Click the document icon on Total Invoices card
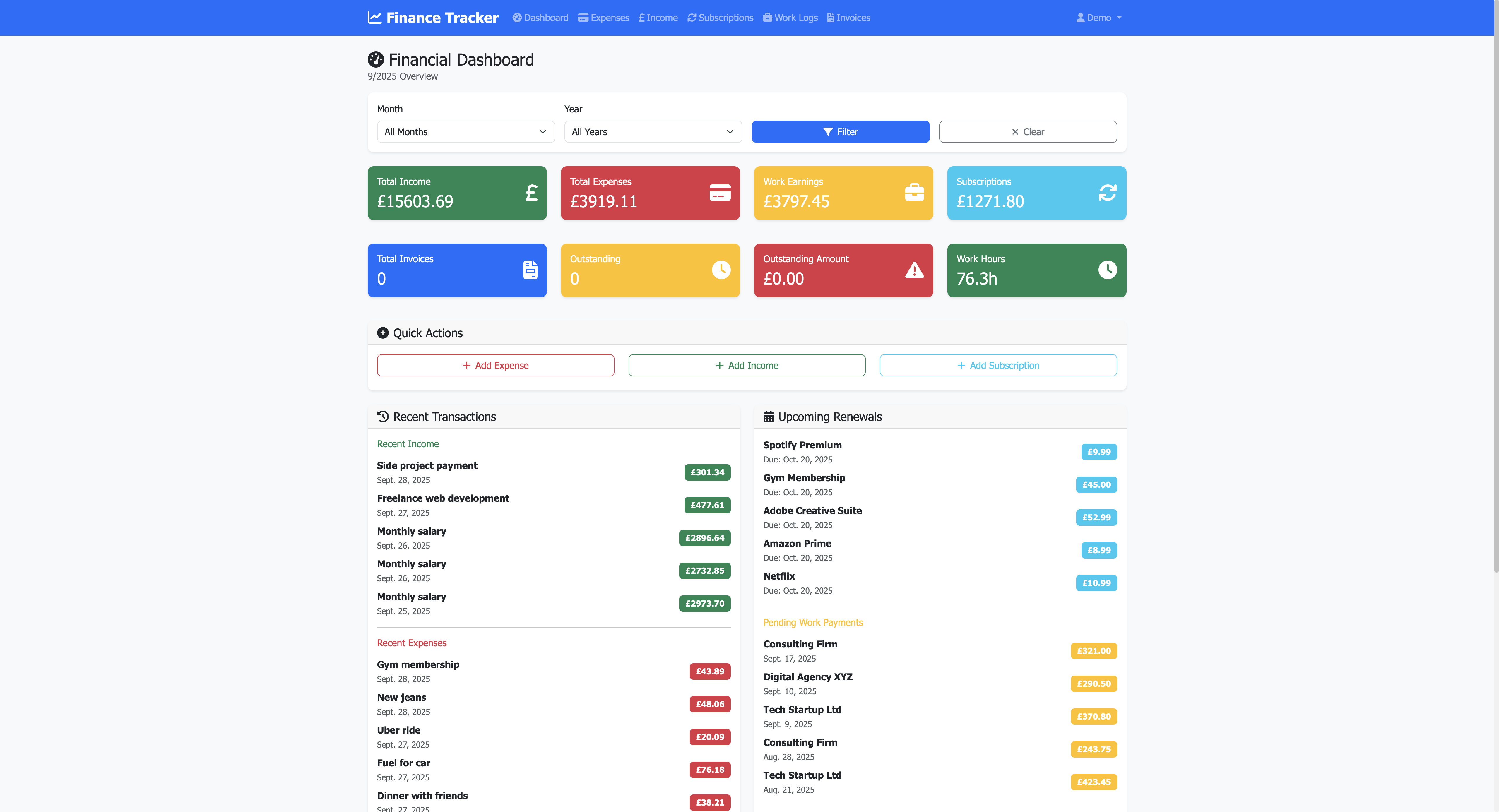The width and height of the screenshot is (1499, 812). point(530,270)
